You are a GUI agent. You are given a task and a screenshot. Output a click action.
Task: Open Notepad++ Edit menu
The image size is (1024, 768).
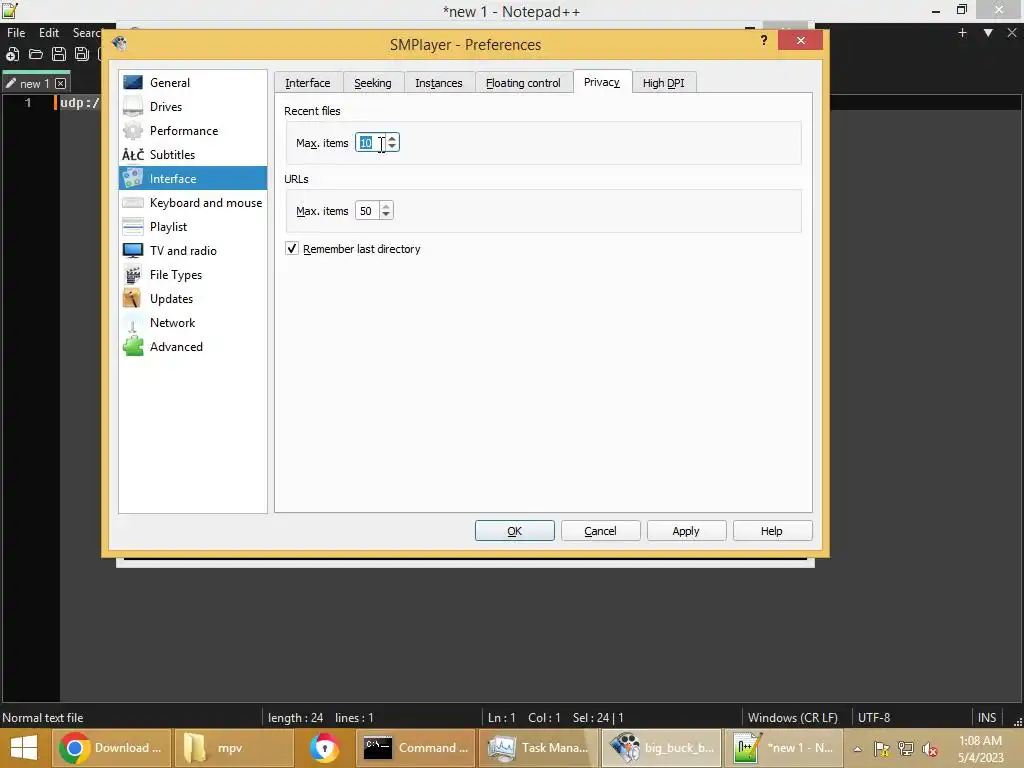[x=48, y=33]
